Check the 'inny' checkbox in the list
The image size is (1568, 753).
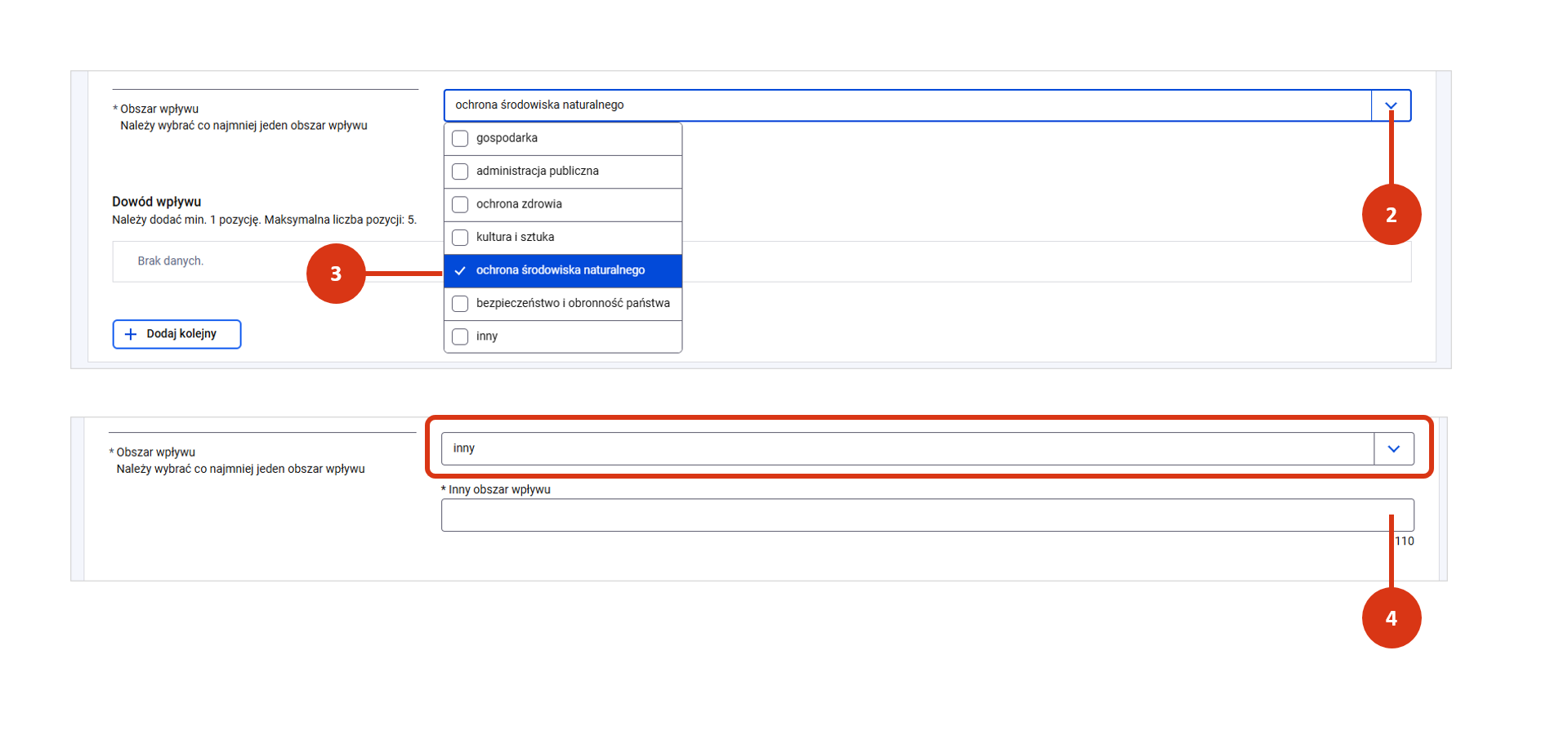click(x=460, y=336)
